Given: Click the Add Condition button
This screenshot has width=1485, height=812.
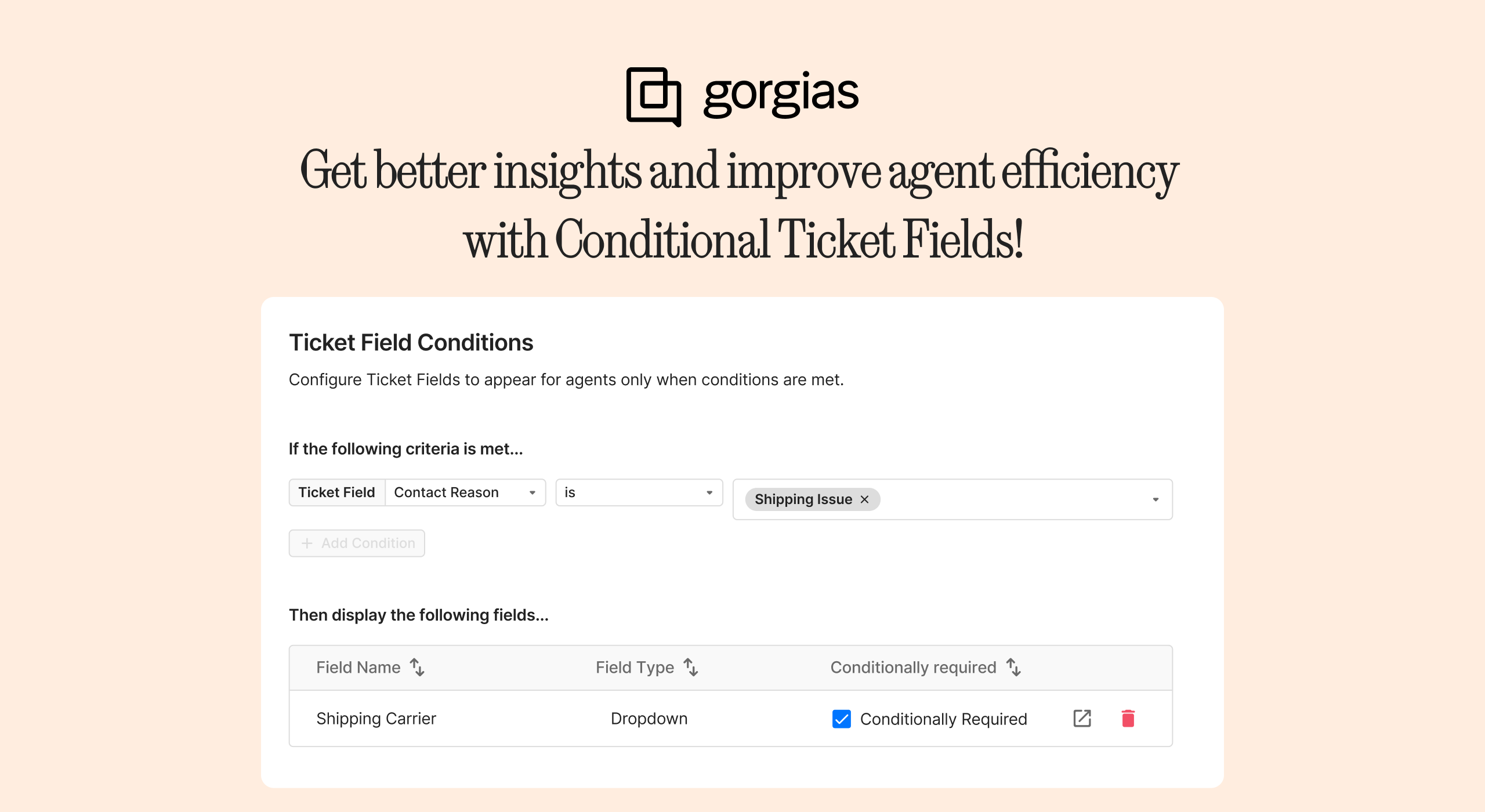Looking at the screenshot, I should point(358,543).
